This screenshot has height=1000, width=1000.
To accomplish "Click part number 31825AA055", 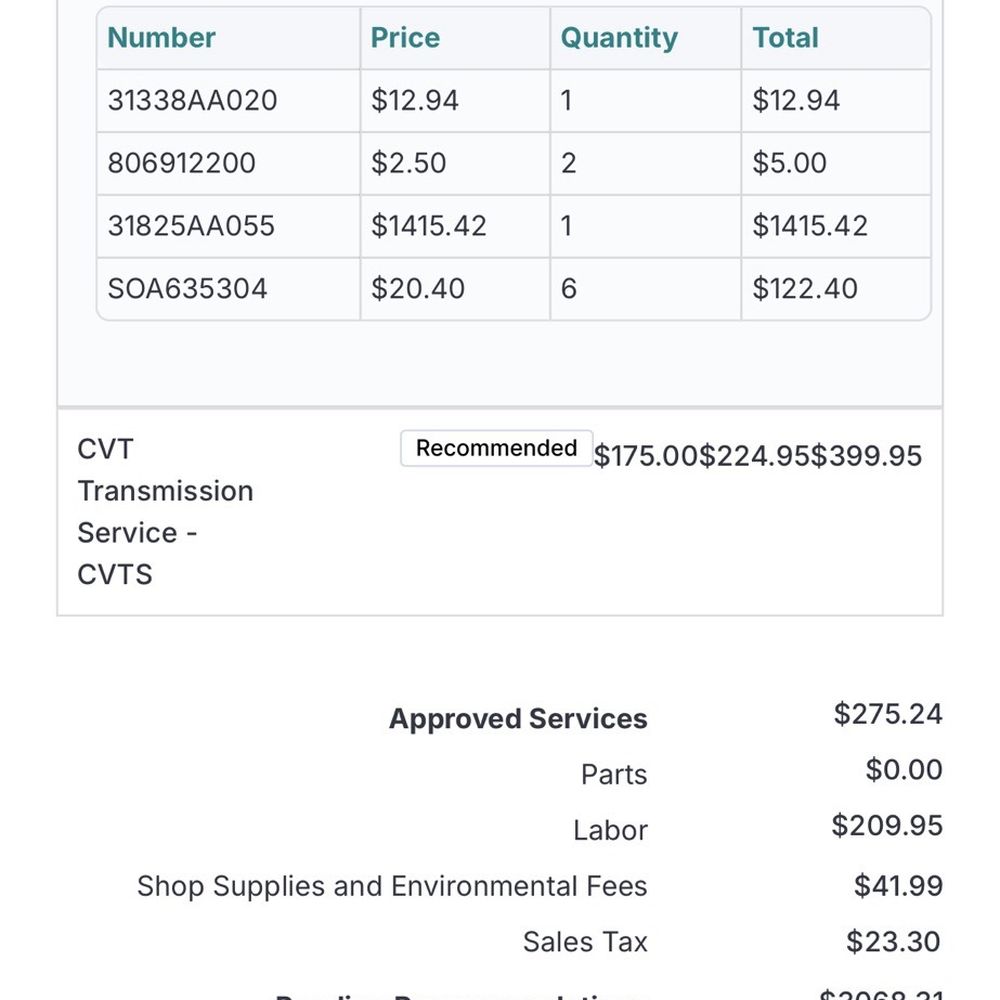I will tap(191, 226).
